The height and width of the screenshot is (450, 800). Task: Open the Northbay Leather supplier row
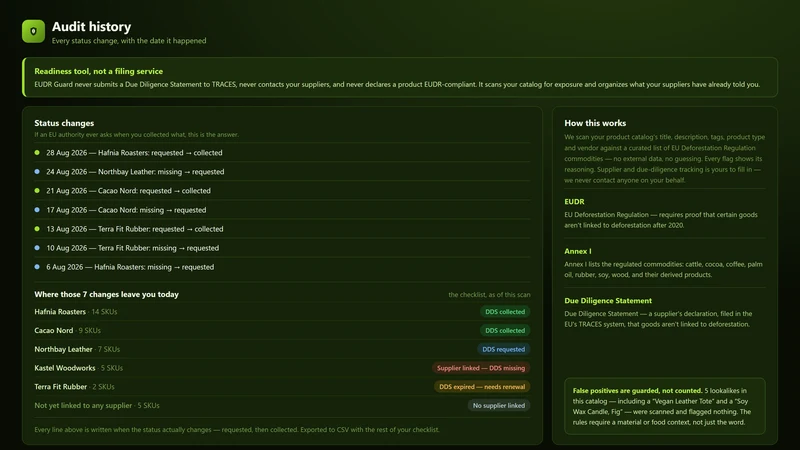[x=282, y=349]
